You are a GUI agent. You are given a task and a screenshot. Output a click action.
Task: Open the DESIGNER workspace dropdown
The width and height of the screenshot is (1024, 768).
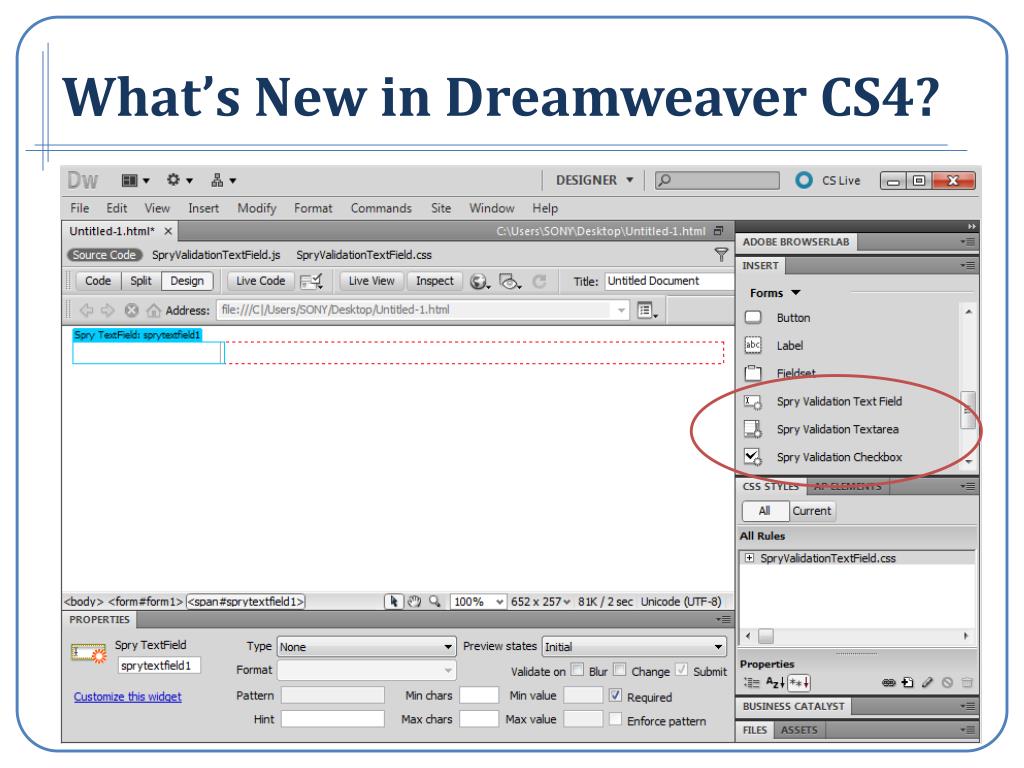point(594,180)
